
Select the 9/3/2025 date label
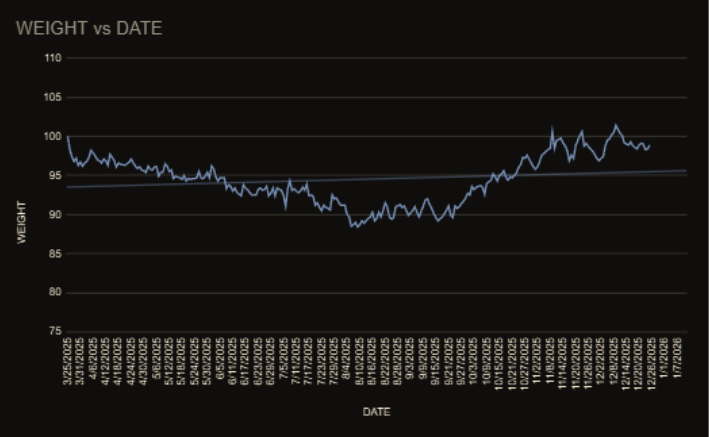[410, 358]
